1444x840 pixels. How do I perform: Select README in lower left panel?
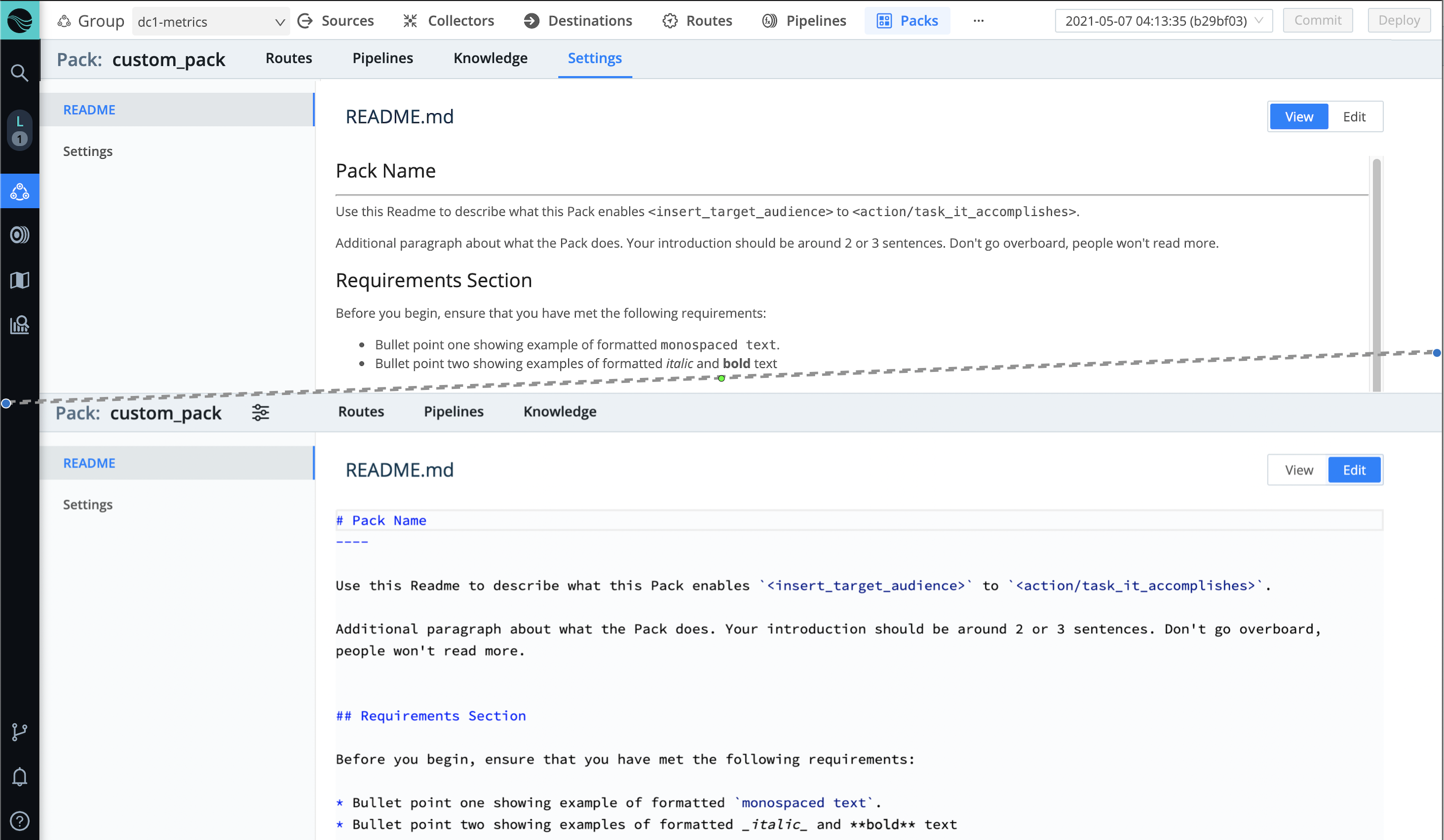pos(177,463)
